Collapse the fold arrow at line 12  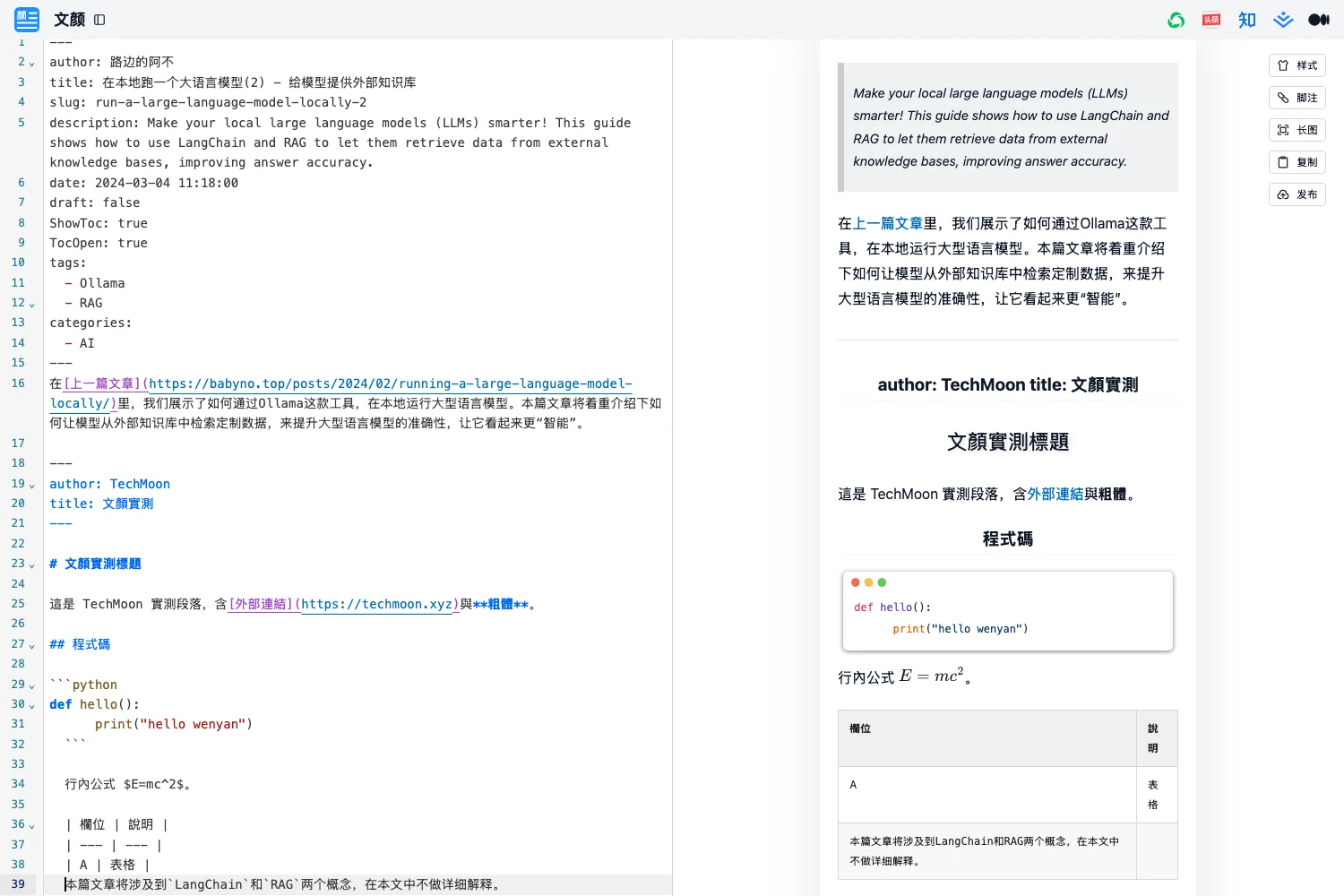[32, 305]
